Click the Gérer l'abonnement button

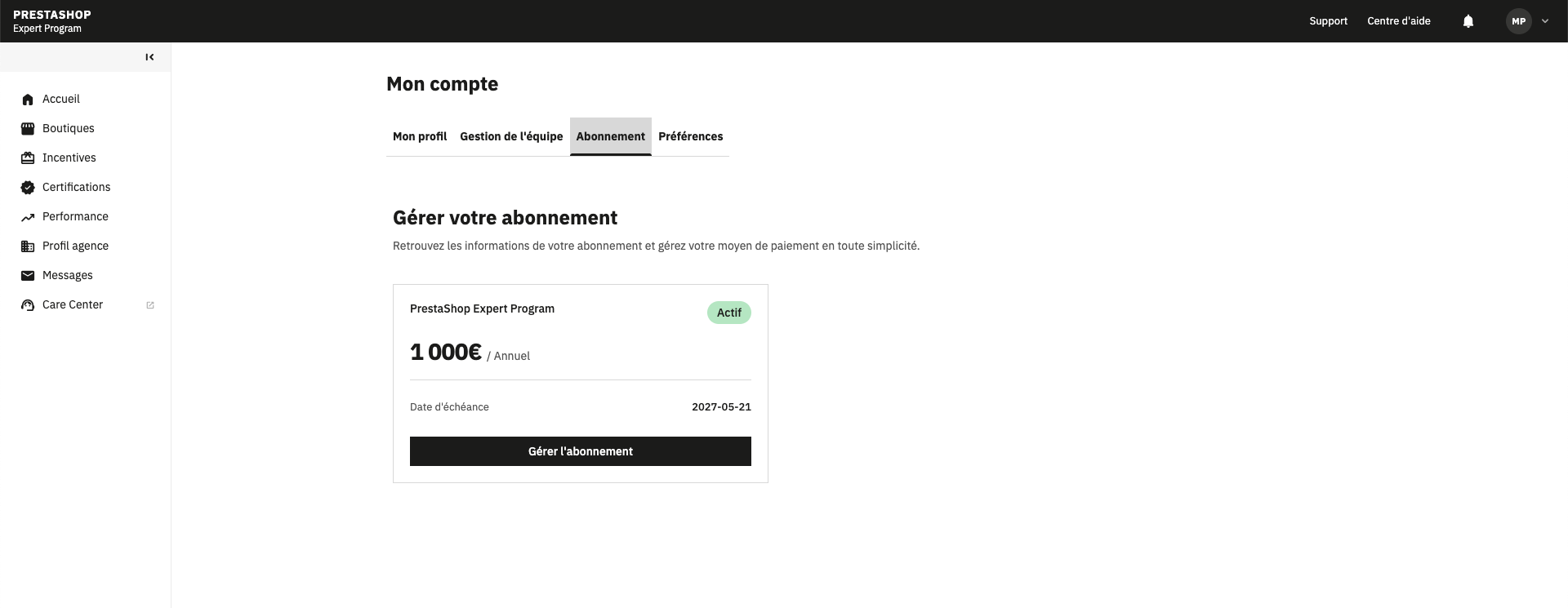pyautogui.click(x=581, y=451)
